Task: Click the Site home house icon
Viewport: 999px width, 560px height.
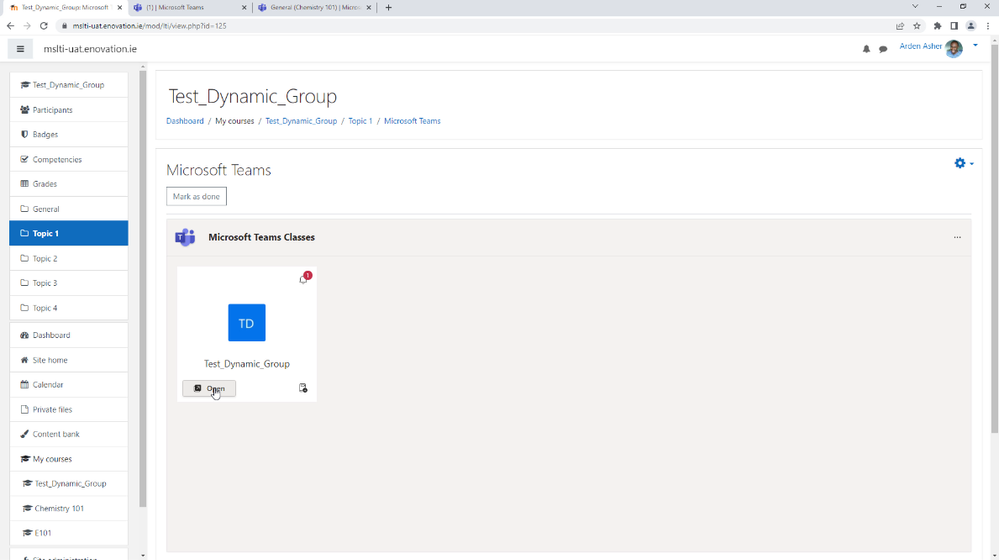Action: click(x=25, y=360)
